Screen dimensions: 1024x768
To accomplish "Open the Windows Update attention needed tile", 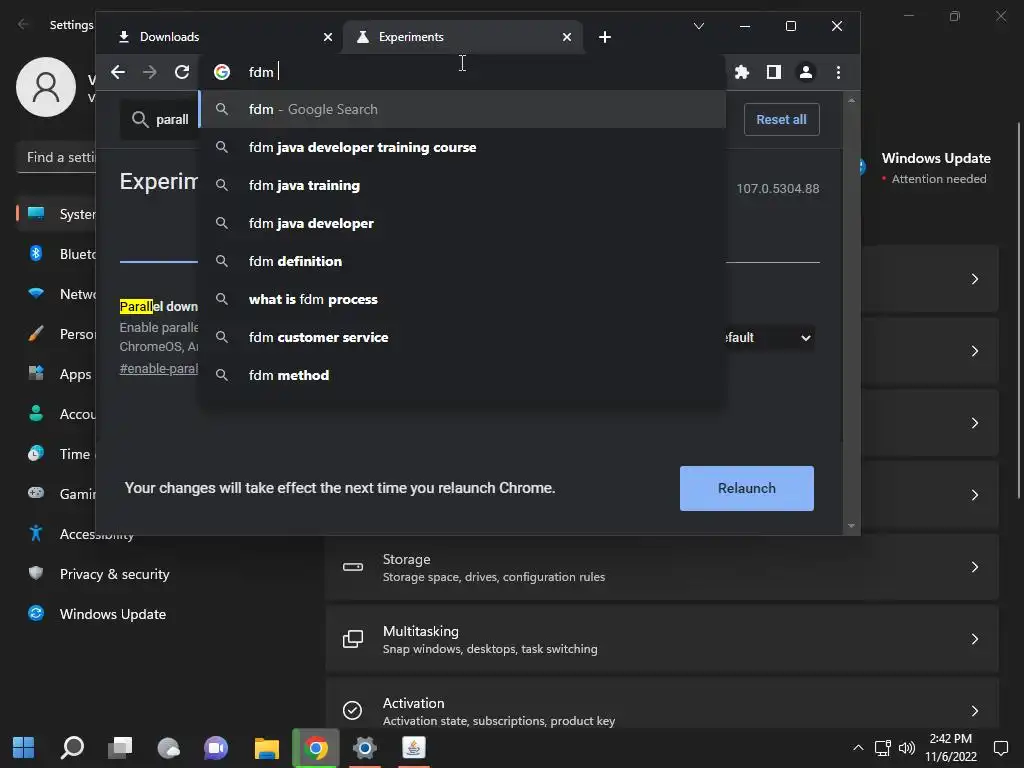I will pyautogui.click(x=929, y=168).
